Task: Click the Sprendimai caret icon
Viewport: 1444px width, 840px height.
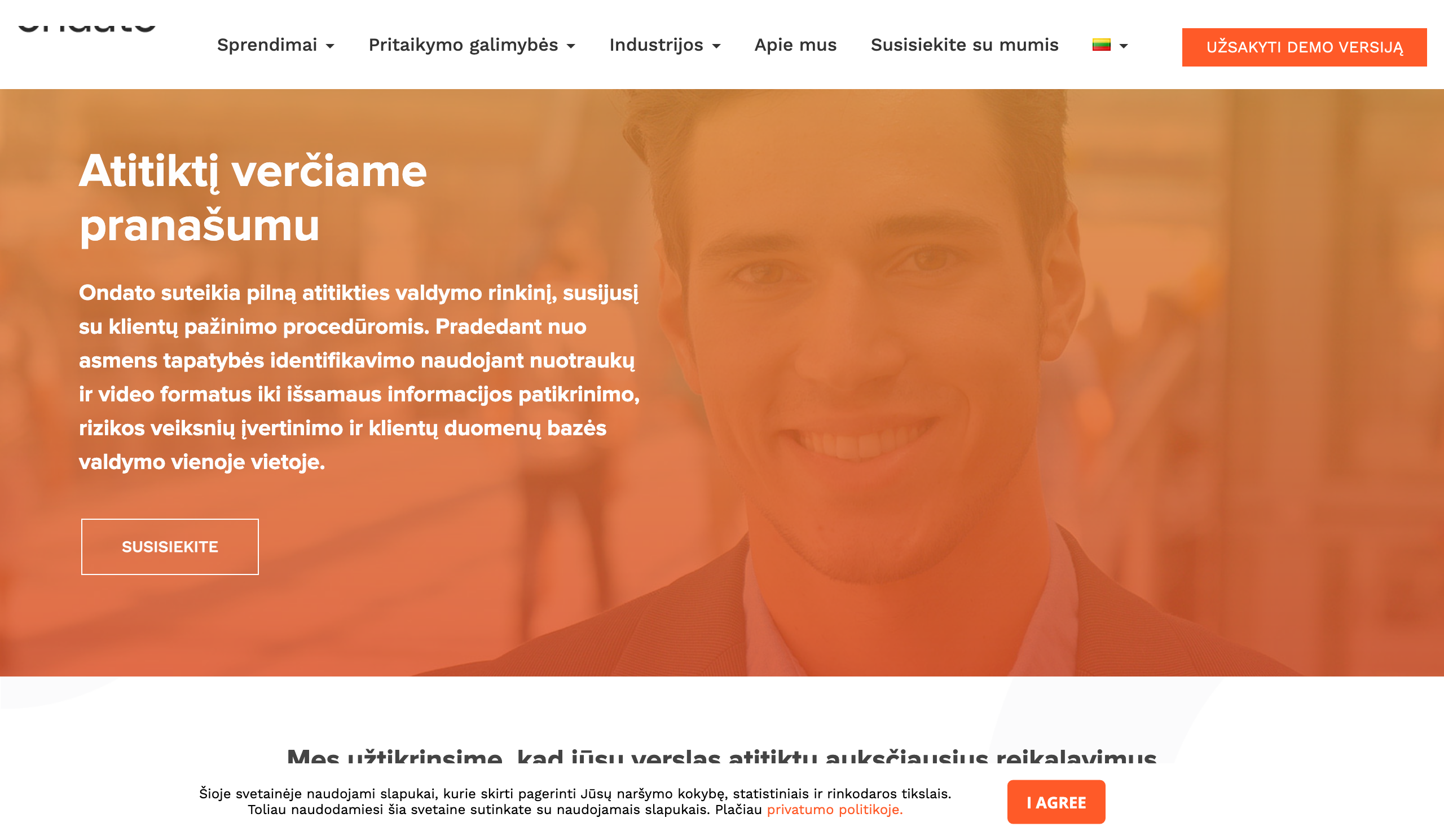Action: (330, 46)
